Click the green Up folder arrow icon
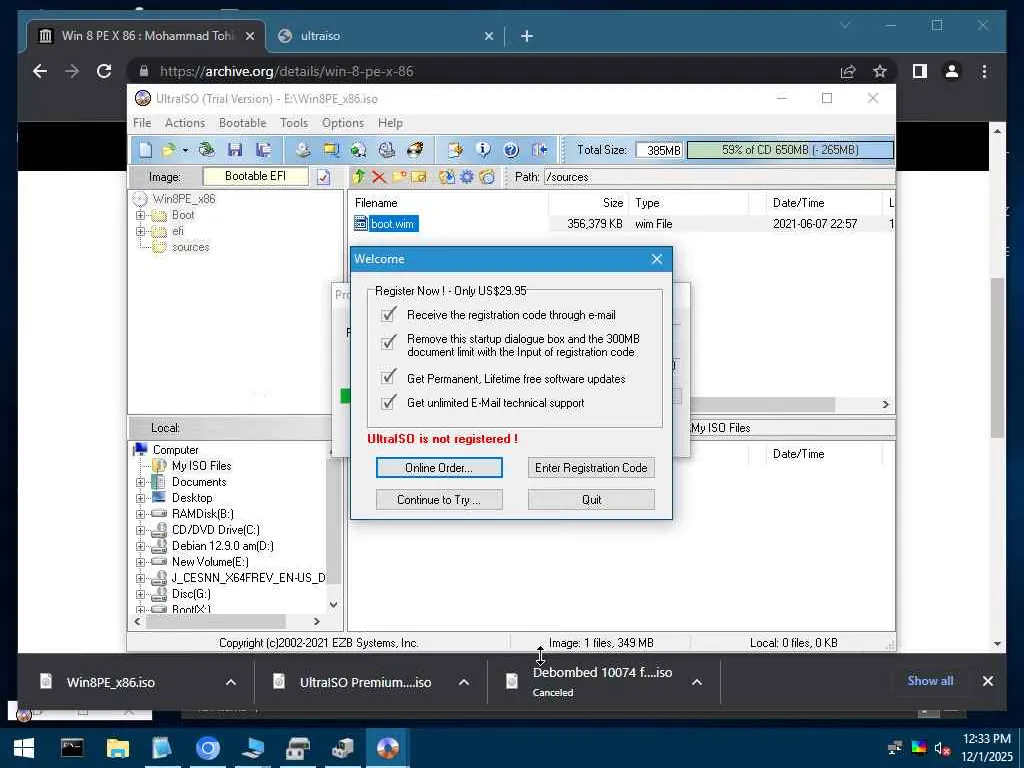Image resolution: width=1024 pixels, height=768 pixels. pos(359,176)
